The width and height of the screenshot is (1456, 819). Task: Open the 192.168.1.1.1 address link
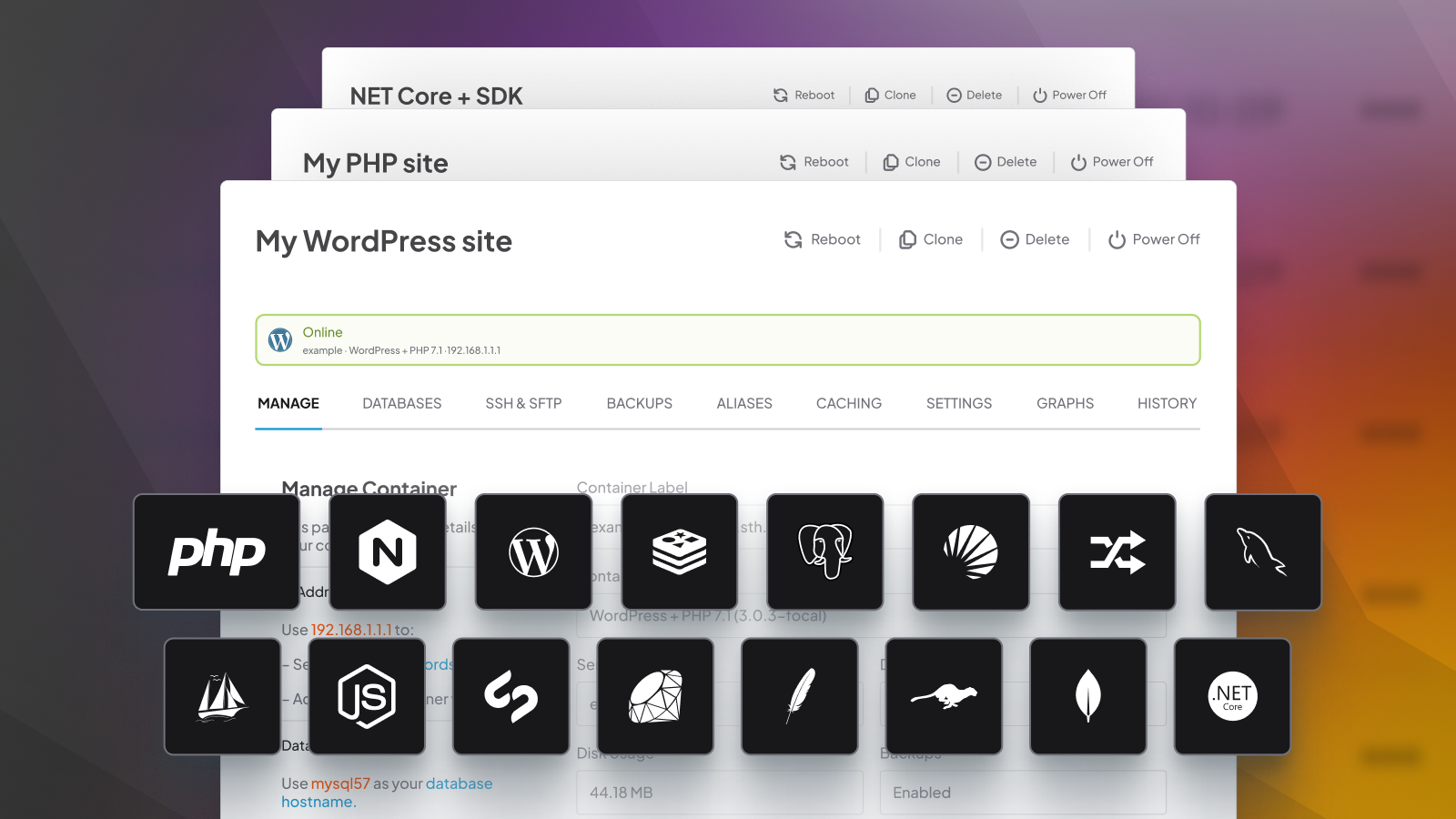point(352,628)
